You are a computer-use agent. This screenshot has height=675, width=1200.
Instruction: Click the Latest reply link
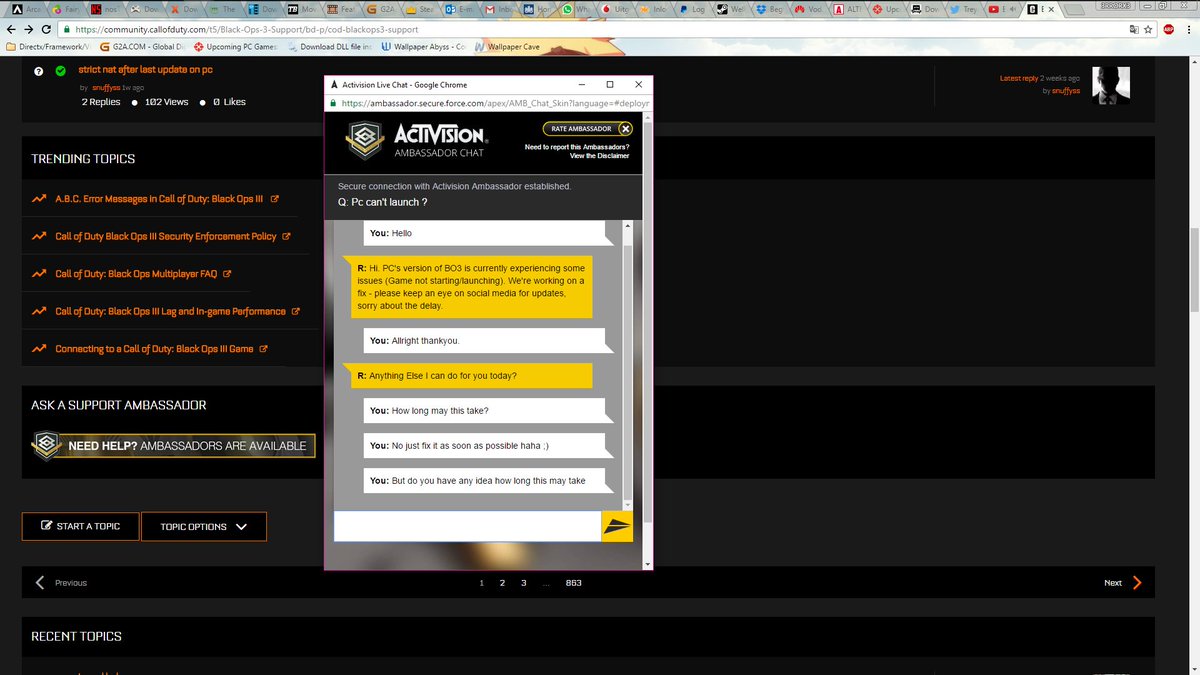(x=1019, y=78)
